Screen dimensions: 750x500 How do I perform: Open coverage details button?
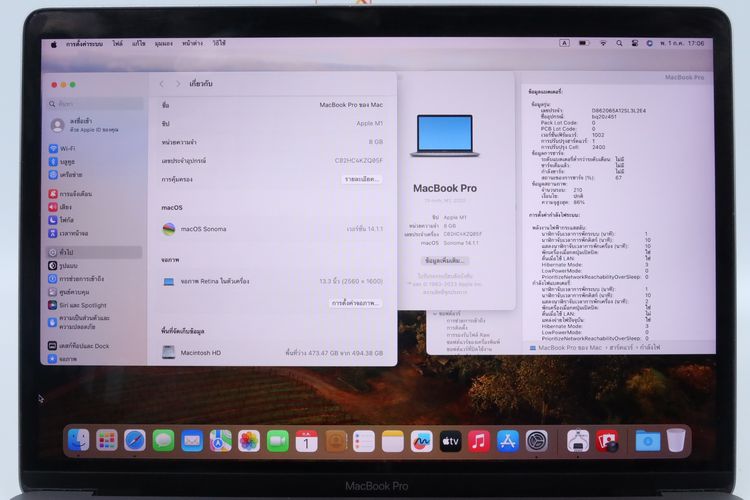pos(362,179)
